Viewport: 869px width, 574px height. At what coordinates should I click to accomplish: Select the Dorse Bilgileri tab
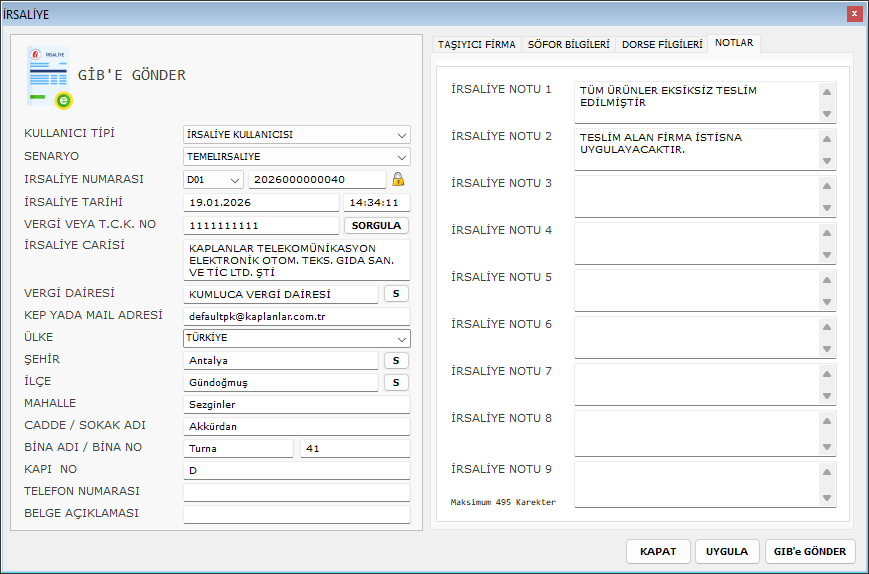pyautogui.click(x=661, y=44)
